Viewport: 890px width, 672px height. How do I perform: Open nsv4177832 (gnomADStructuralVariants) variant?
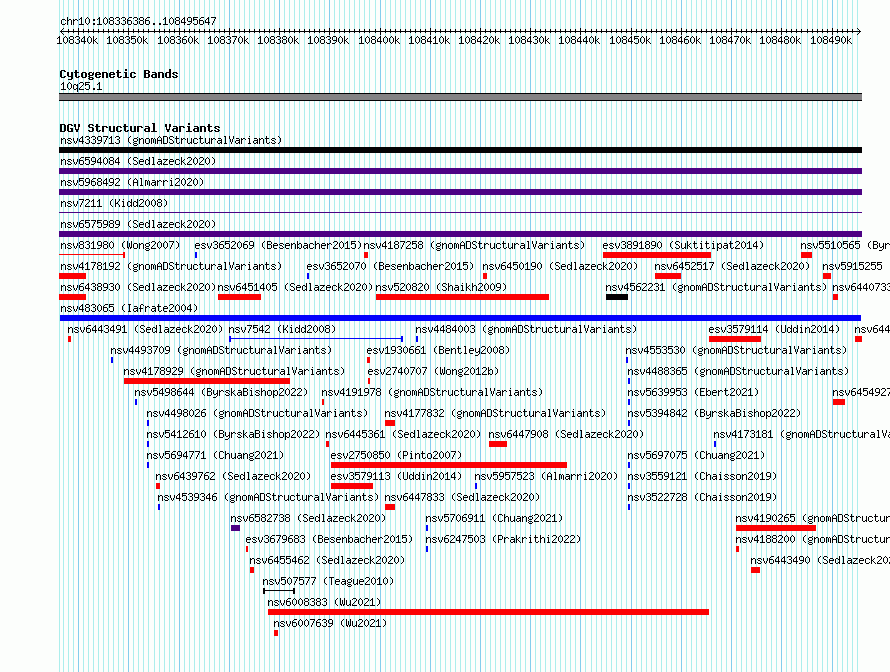click(x=495, y=413)
